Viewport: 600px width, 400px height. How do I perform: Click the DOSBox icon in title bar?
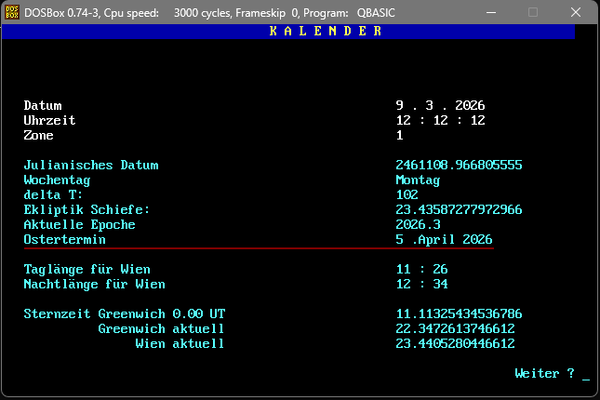tap(11, 11)
